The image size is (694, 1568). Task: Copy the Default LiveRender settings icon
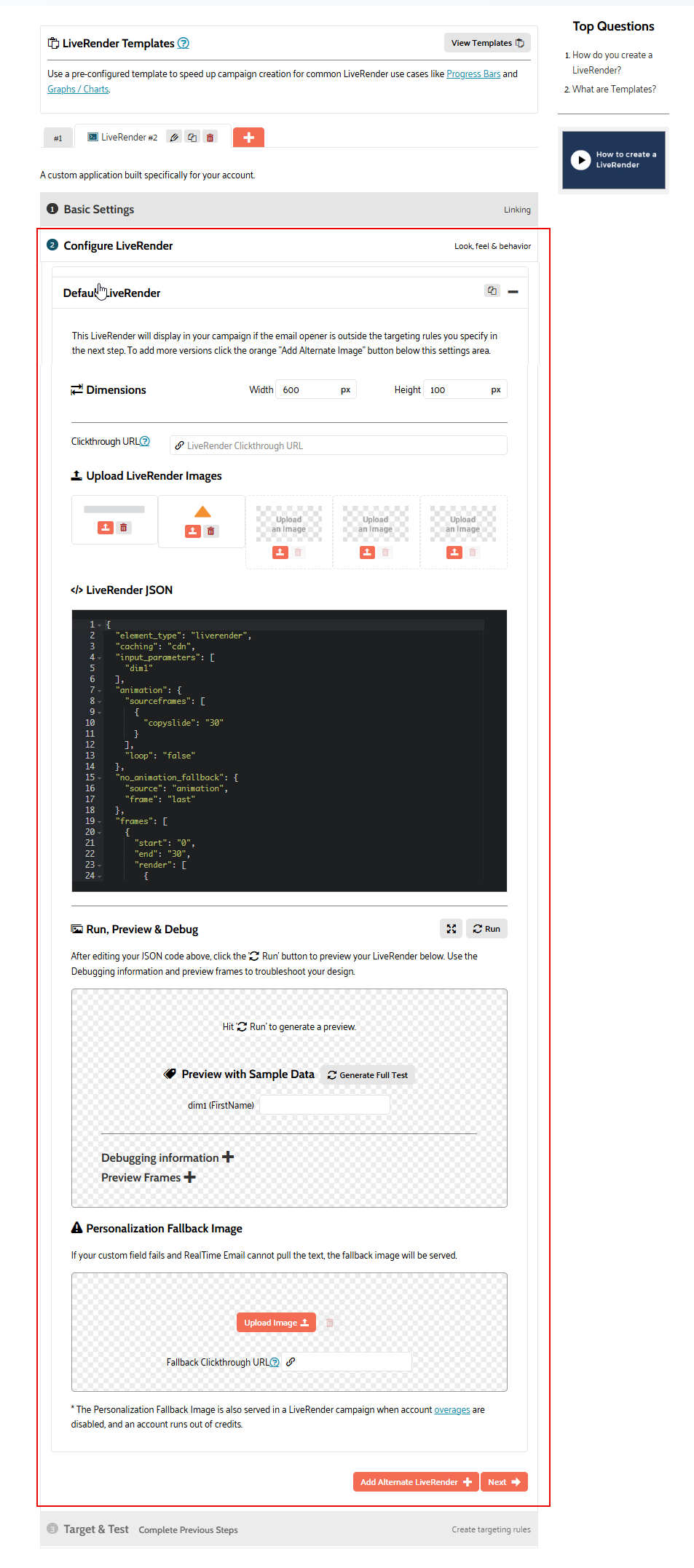click(492, 291)
